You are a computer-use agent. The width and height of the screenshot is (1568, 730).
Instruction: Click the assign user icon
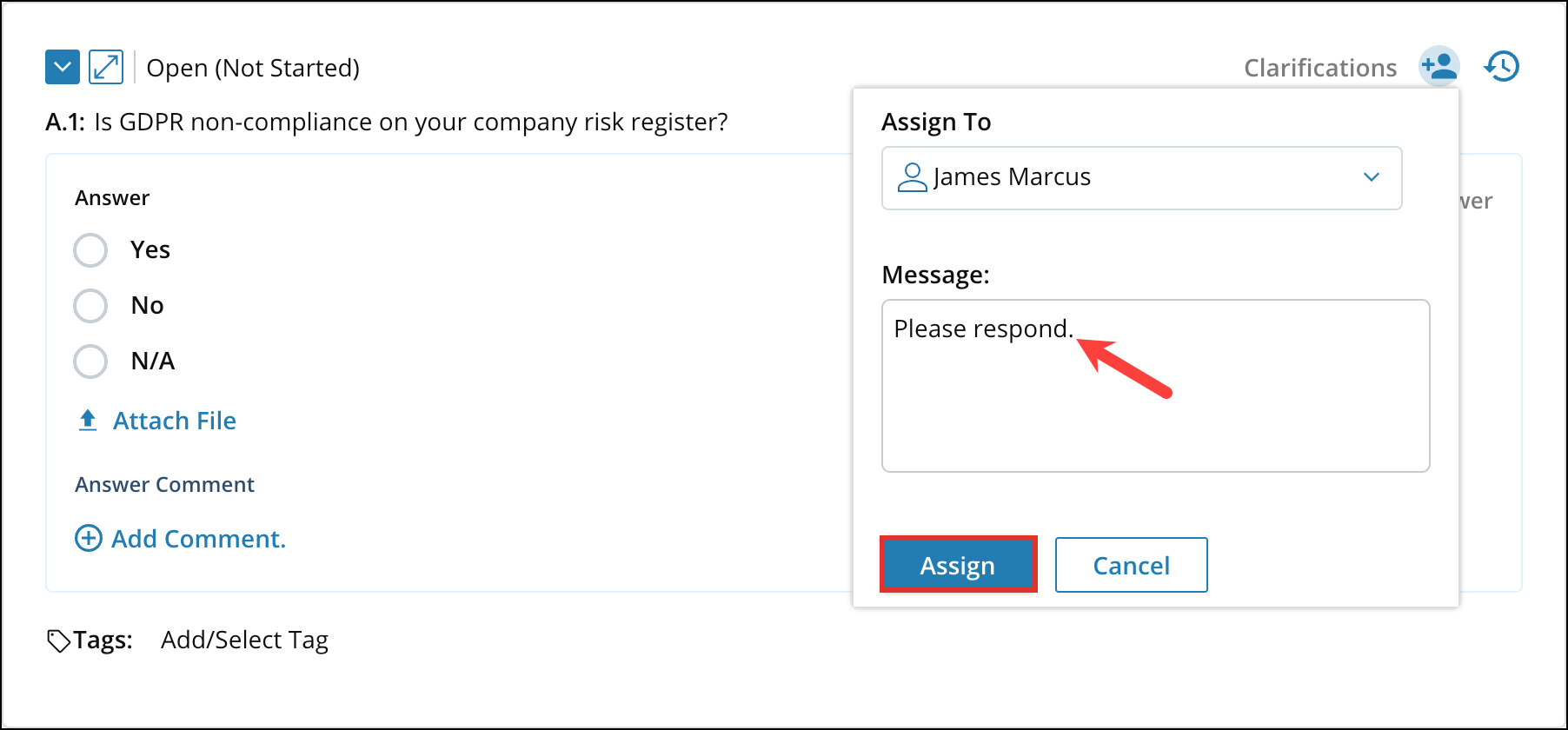point(1438,66)
